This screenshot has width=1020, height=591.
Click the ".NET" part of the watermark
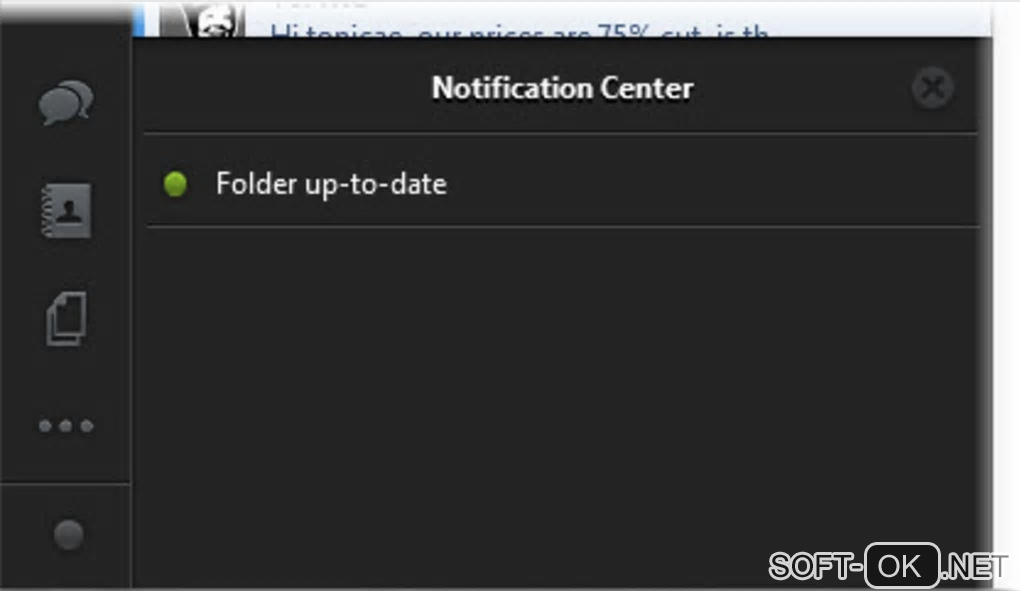coord(975,567)
